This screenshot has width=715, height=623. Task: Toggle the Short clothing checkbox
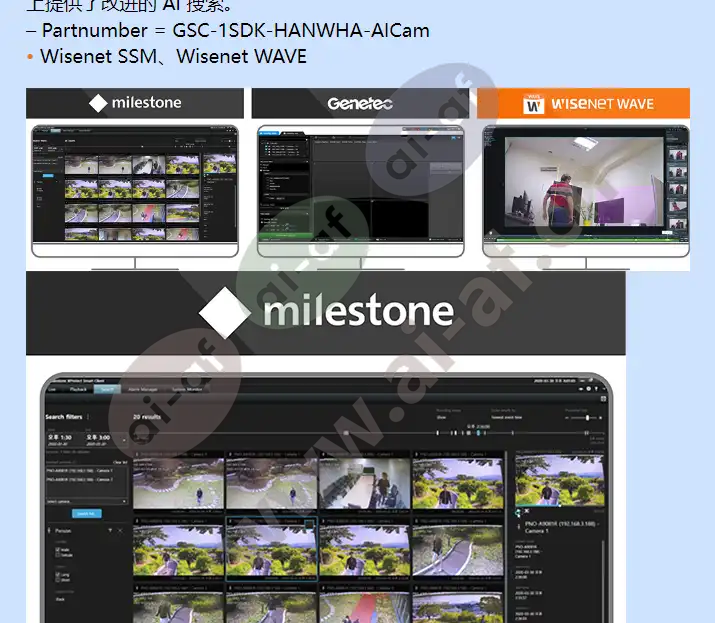(58, 580)
